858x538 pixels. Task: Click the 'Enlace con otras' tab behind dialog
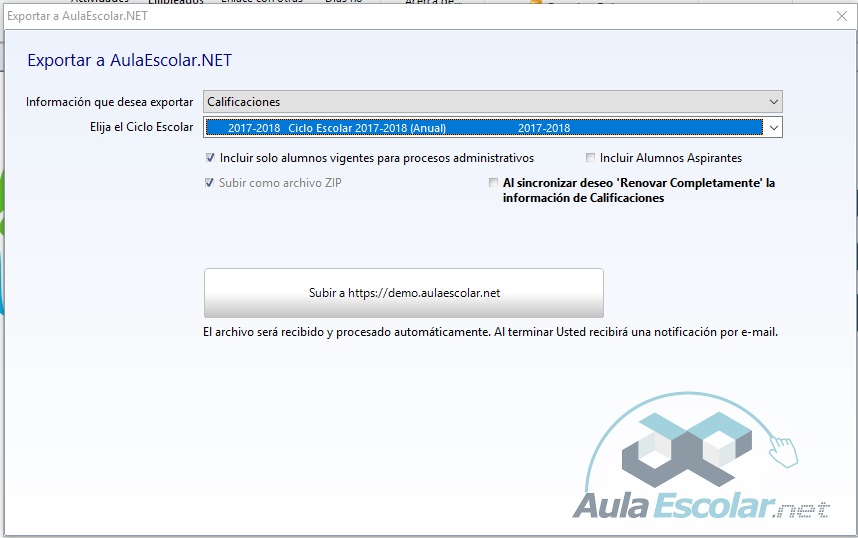tap(261, 3)
